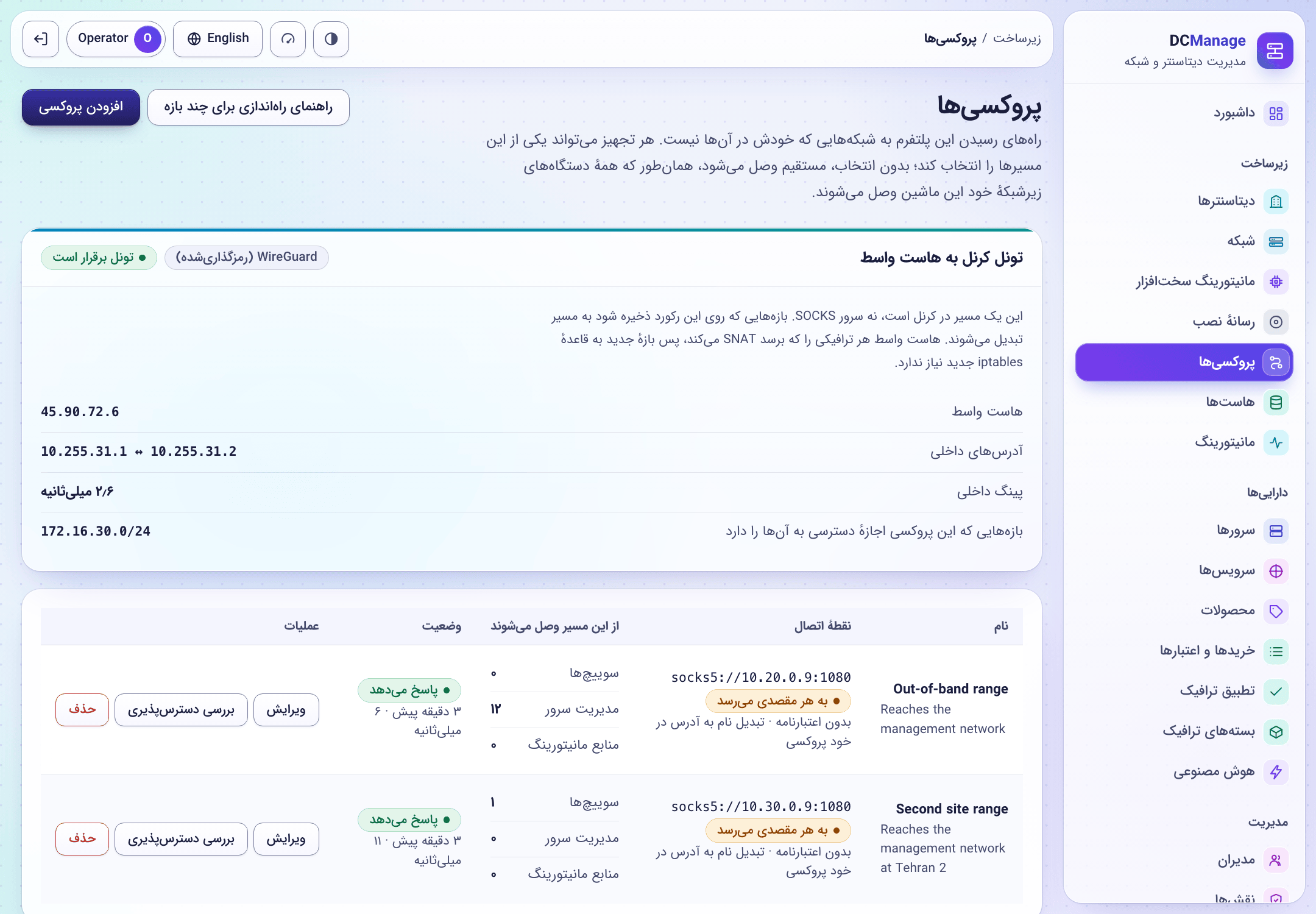Click ویرایش for Second site range

(x=286, y=839)
